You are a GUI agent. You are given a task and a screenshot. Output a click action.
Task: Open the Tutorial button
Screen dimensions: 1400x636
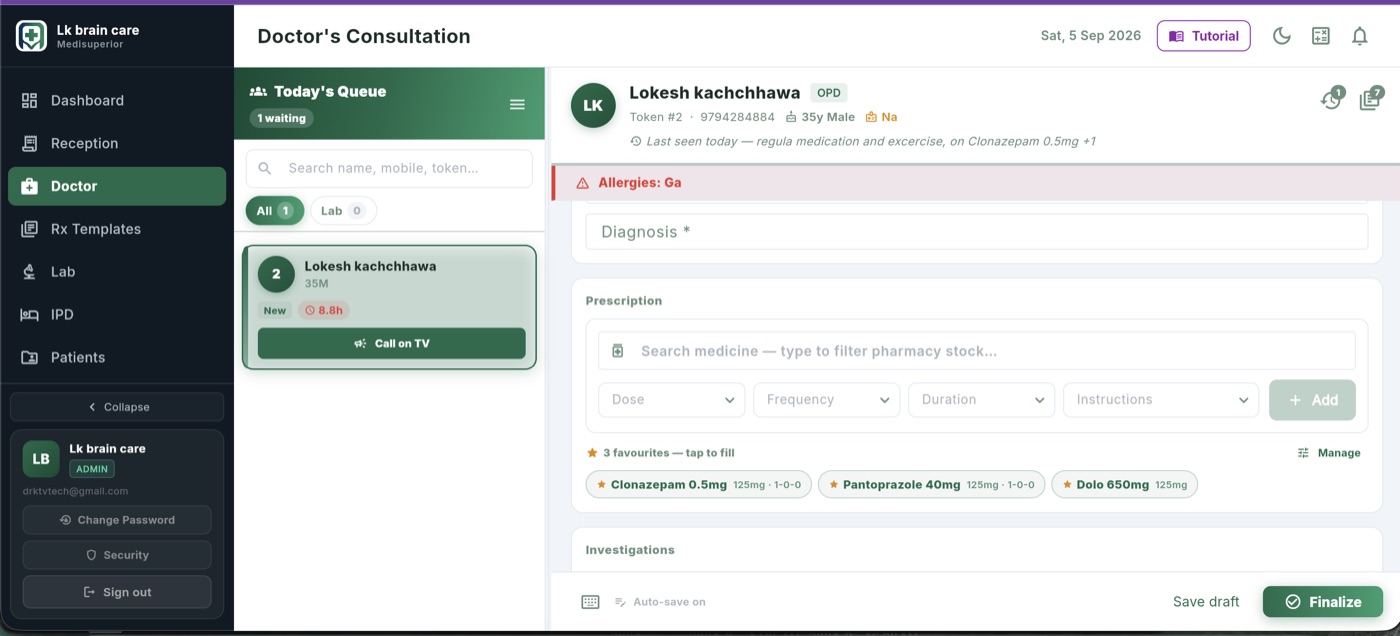1204,36
